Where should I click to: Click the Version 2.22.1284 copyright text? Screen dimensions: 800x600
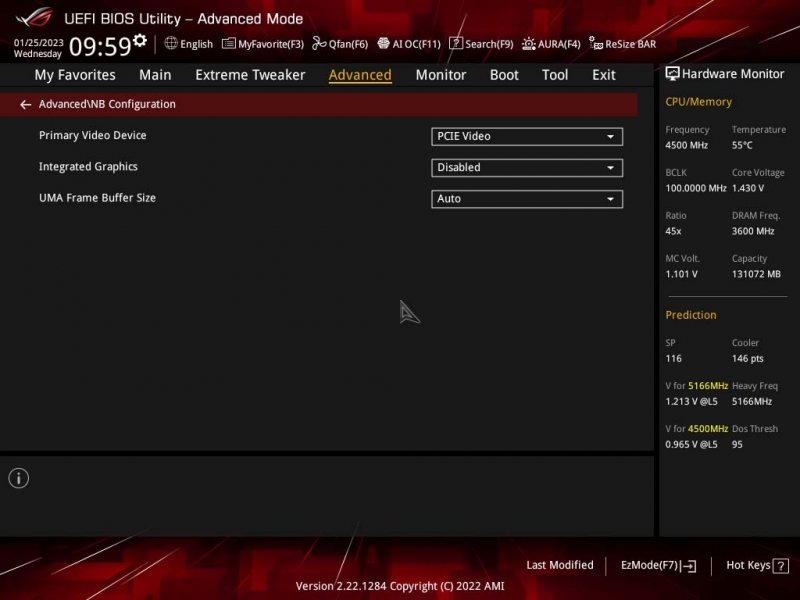pyautogui.click(x=400, y=586)
